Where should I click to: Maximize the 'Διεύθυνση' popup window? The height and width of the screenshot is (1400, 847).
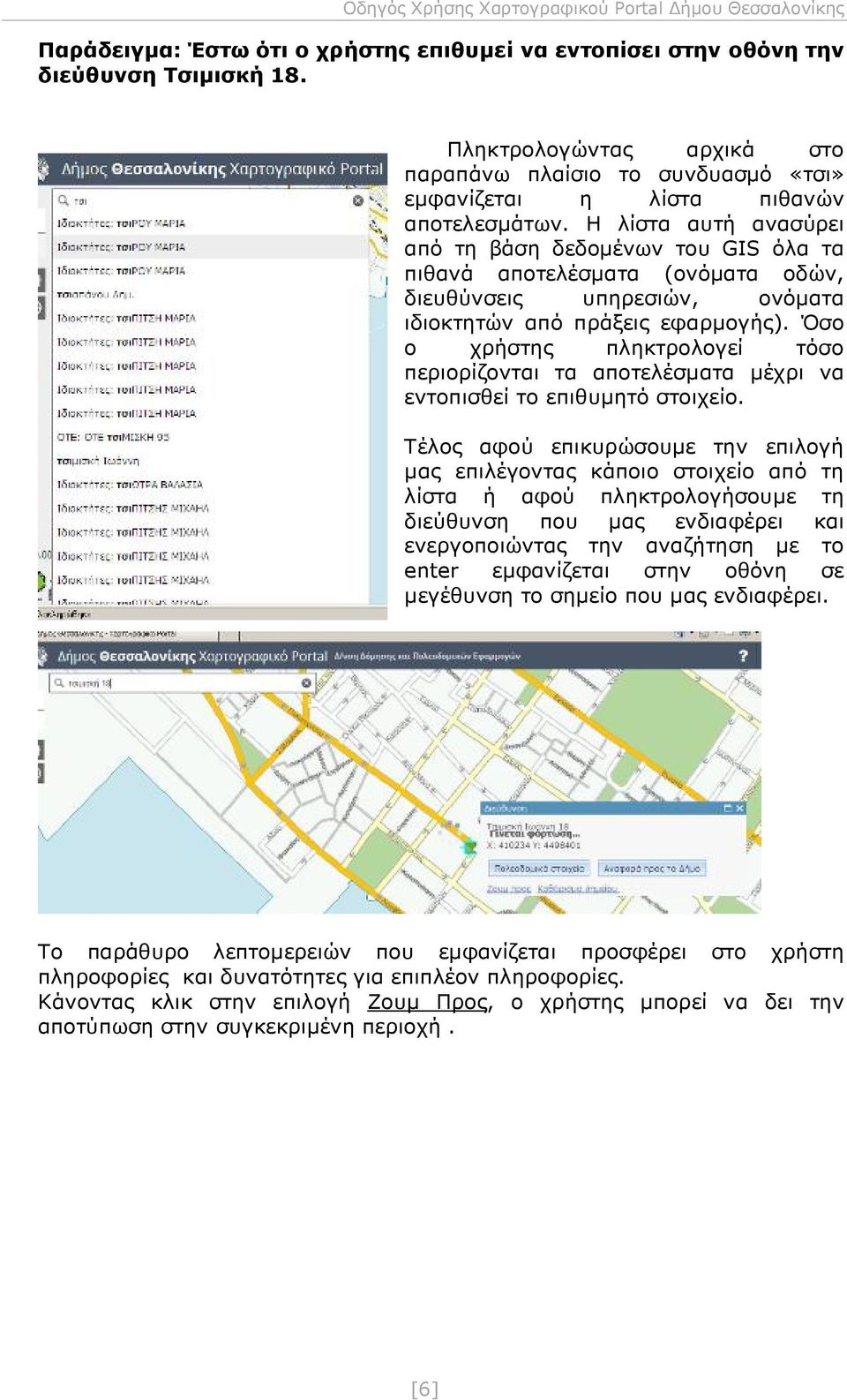pyautogui.click(x=728, y=808)
